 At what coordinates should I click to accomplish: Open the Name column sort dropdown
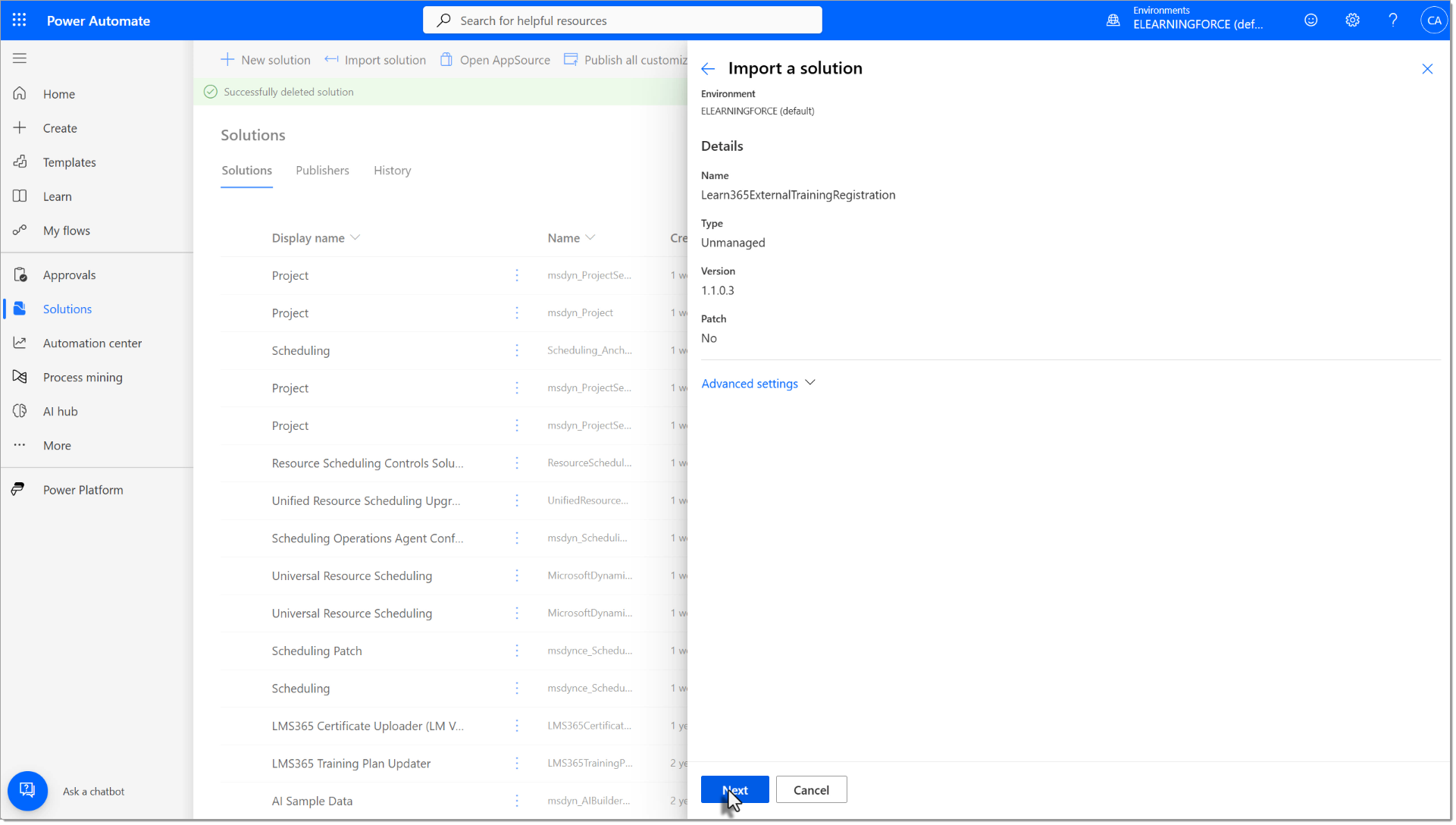tap(591, 237)
